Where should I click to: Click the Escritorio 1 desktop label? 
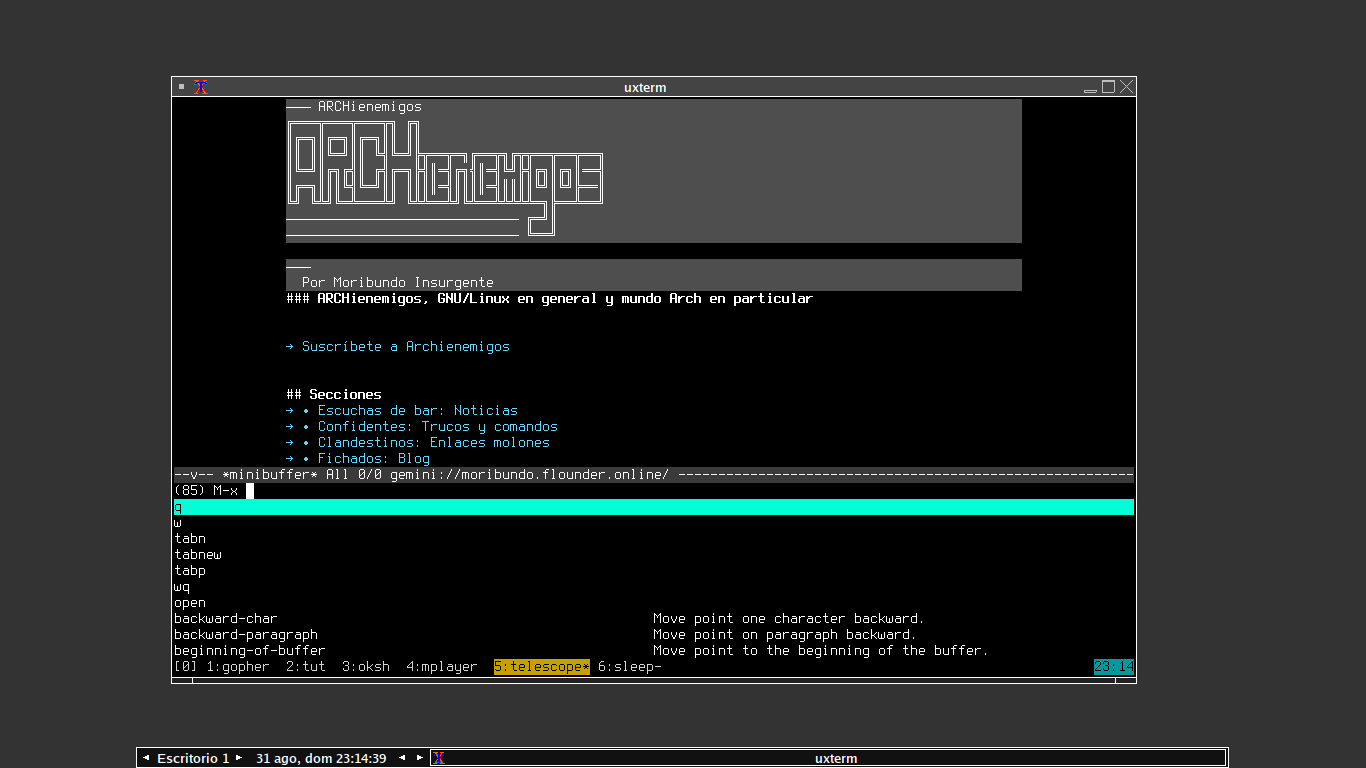click(193, 758)
